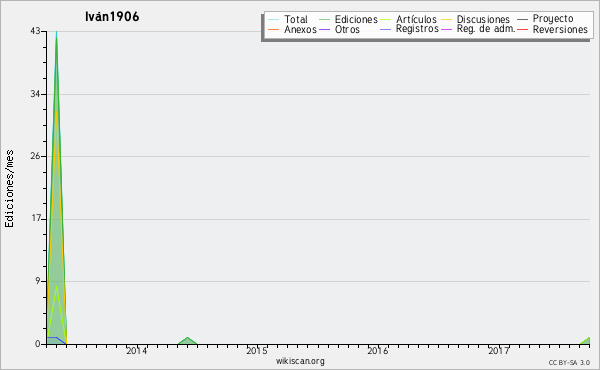Click the Registros legend entry

coord(409,29)
